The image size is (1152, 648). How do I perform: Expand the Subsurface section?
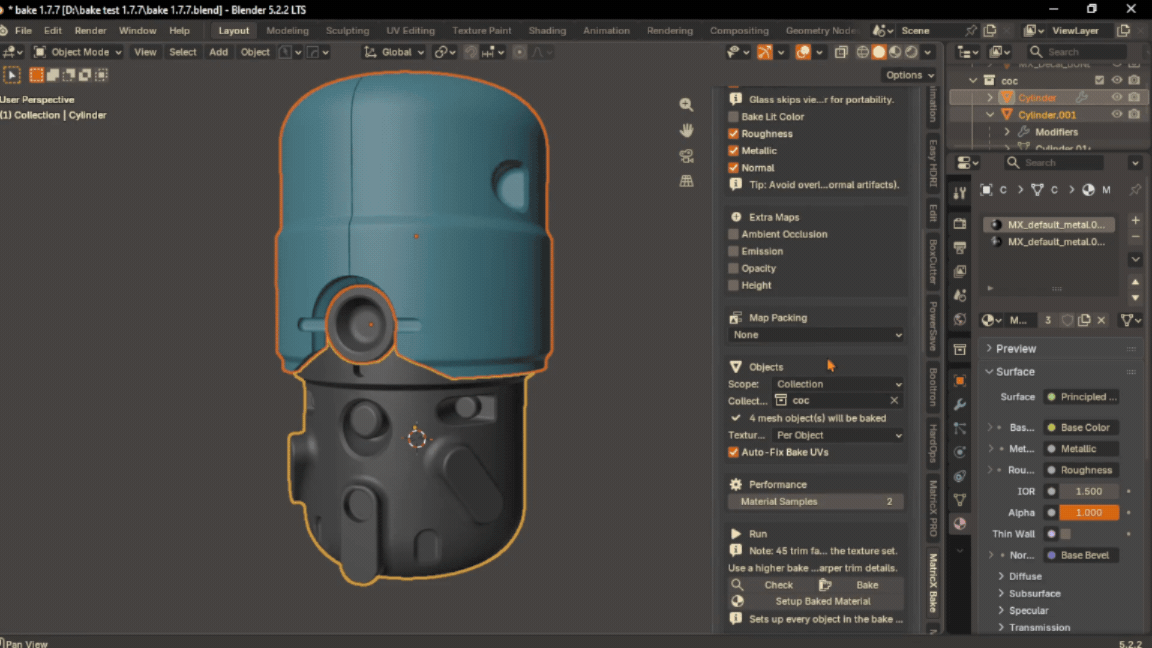click(x=1034, y=594)
